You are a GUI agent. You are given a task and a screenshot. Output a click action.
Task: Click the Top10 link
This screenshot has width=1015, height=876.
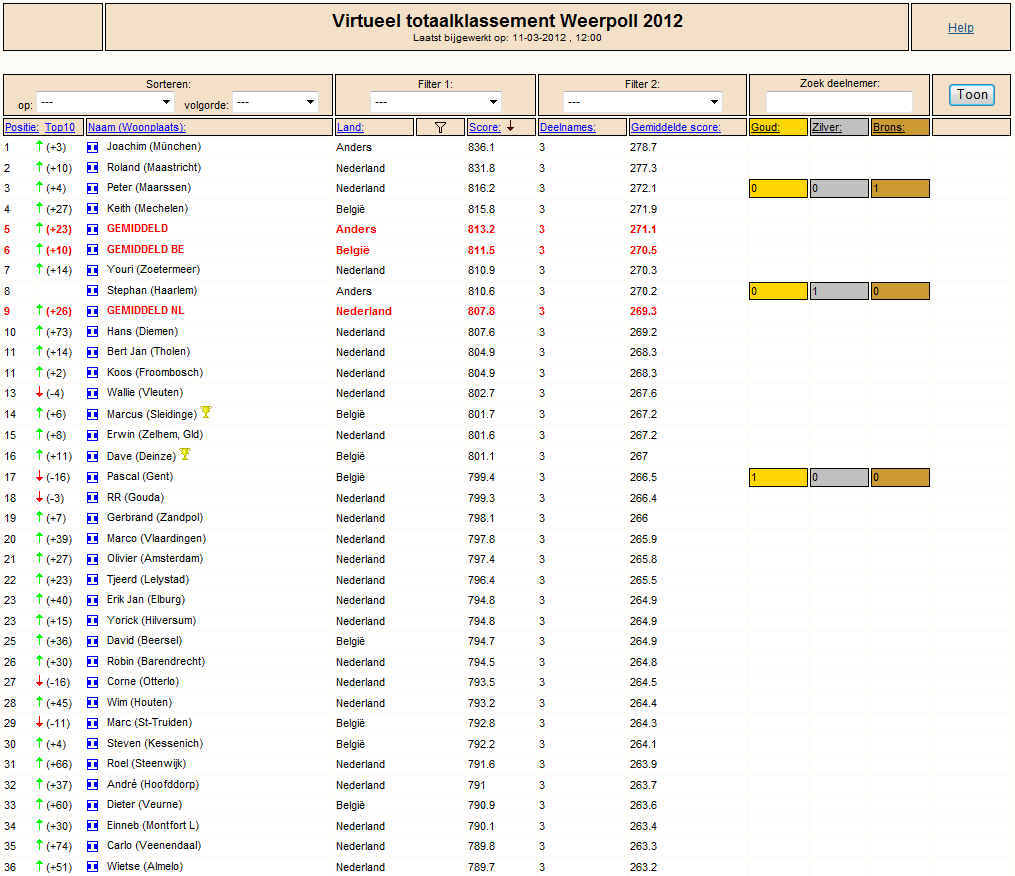(x=60, y=128)
